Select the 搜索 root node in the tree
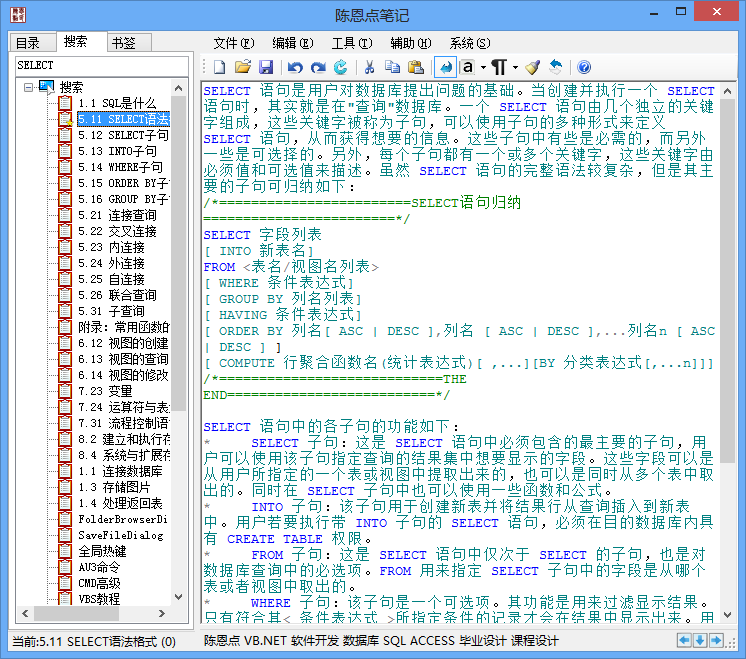Image resolution: width=746 pixels, height=659 pixels. (71, 87)
